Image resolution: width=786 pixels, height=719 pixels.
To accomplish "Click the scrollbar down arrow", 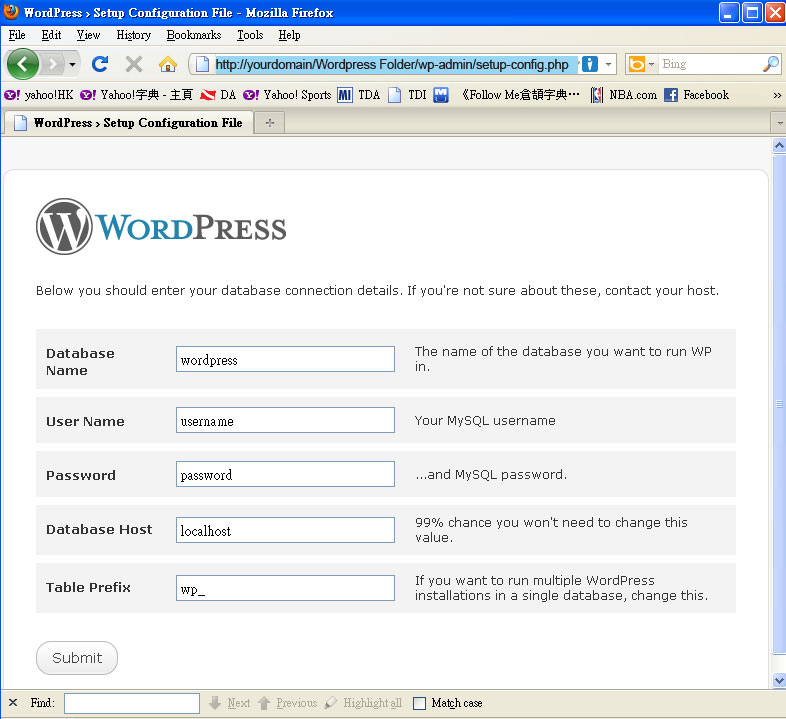I will (779, 680).
